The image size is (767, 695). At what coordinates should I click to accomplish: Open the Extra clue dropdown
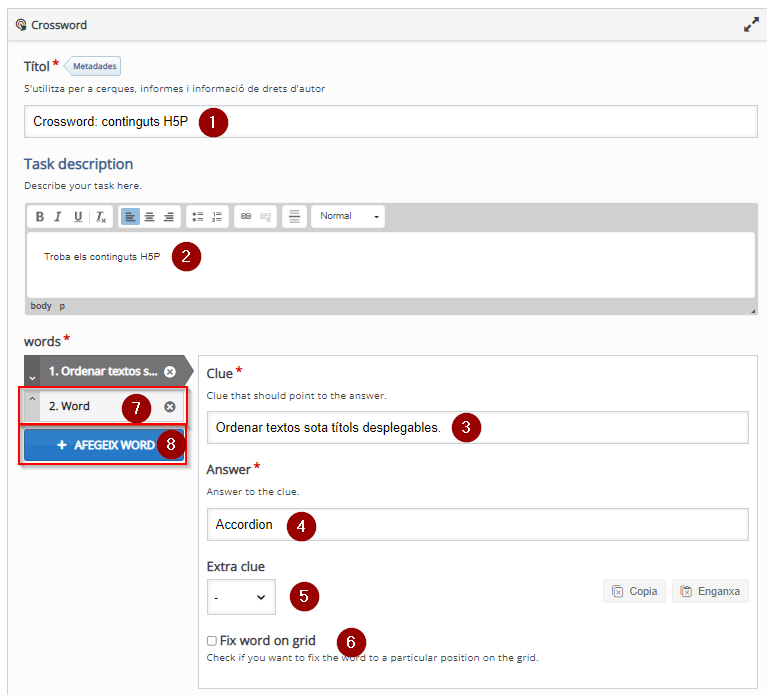[241, 597]
